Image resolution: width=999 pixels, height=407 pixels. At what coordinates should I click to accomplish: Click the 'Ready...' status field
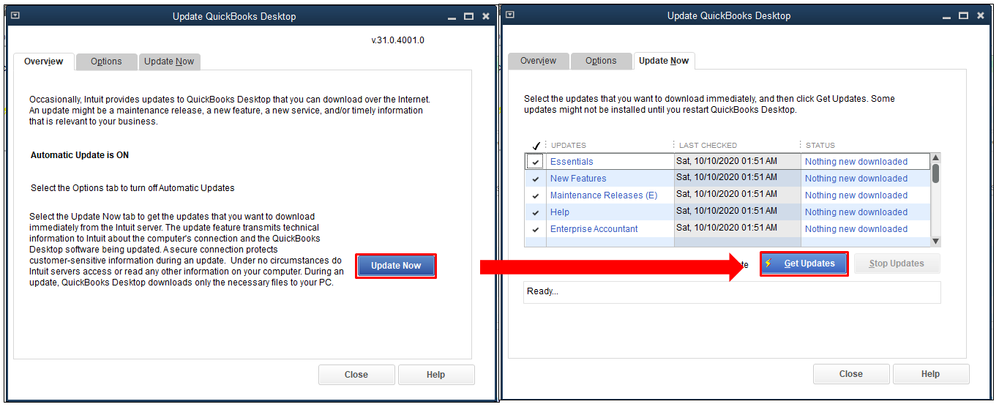pyautogui.click(x=731, y=292)
